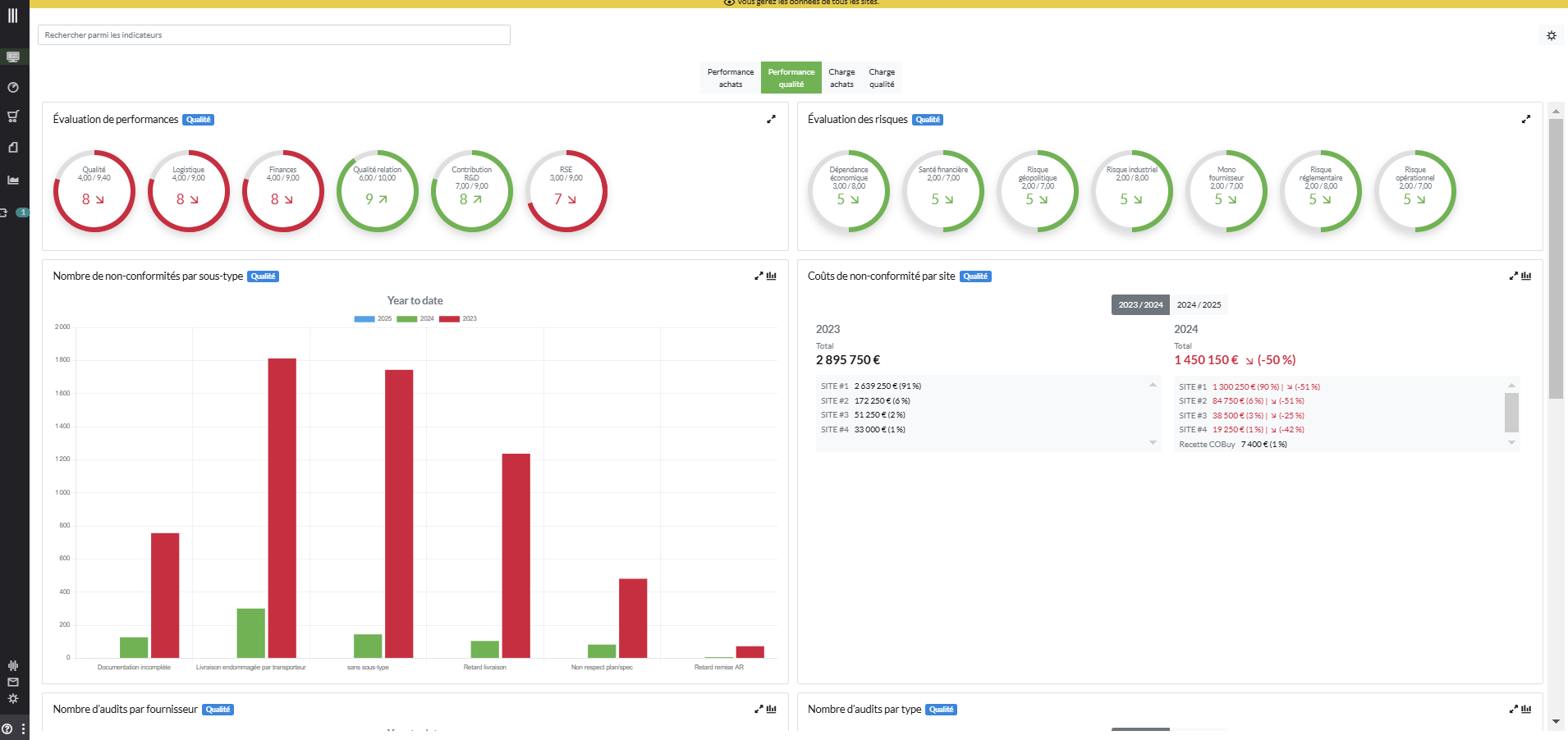Open the dashboard monitor icon in sidebar
This screenshot has height=740, width=1568.
point(13,57)
